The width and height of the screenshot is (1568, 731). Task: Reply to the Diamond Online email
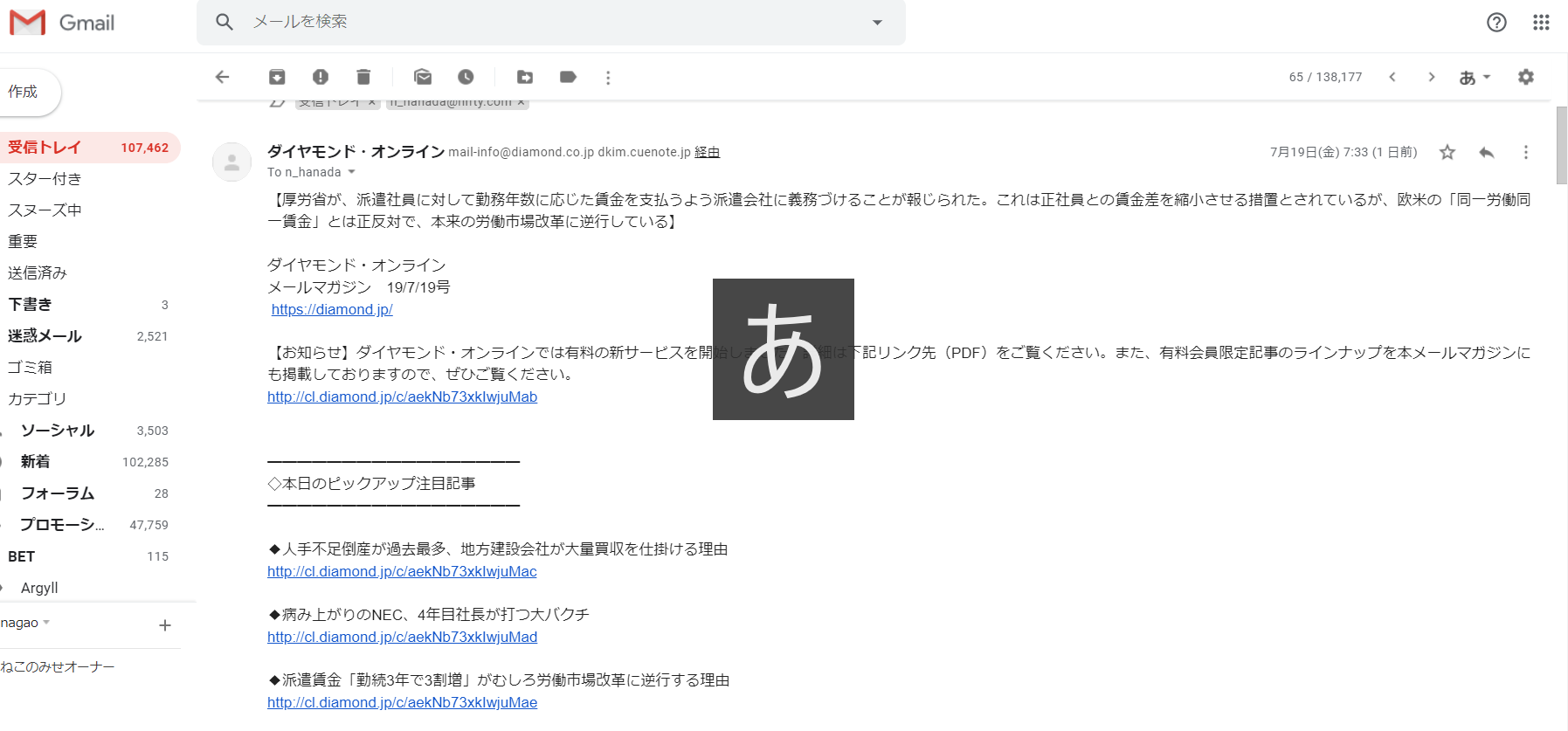pos(1487,152)
